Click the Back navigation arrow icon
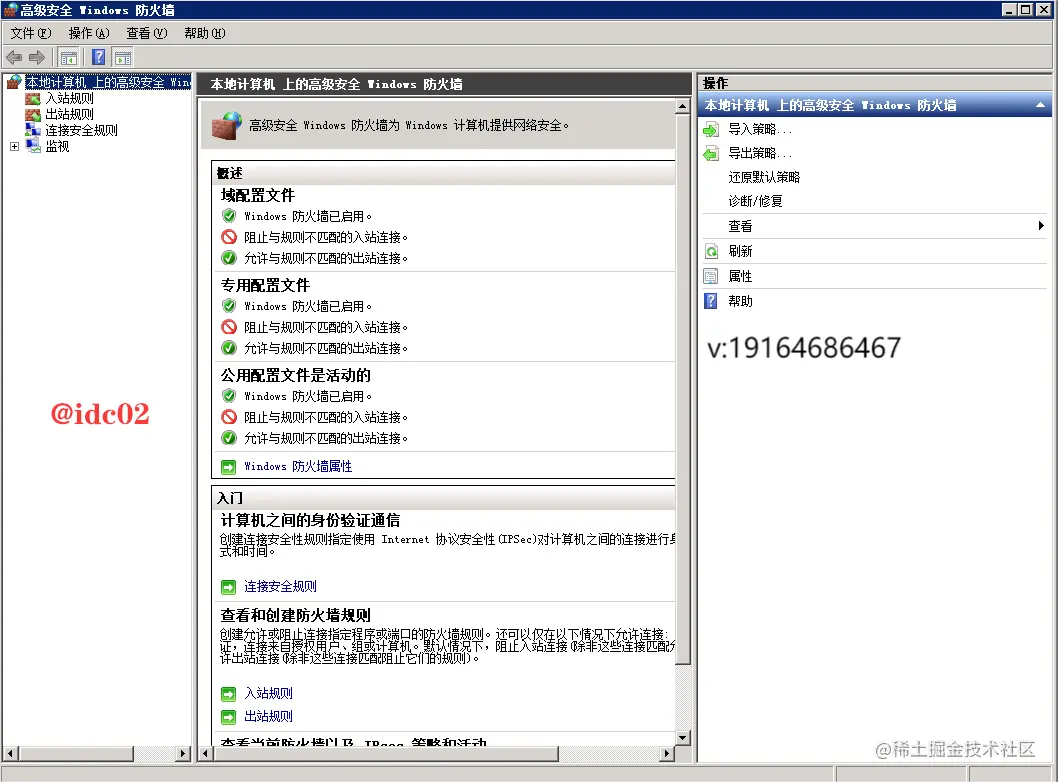1058x782 pixels. tap(14, 57)
